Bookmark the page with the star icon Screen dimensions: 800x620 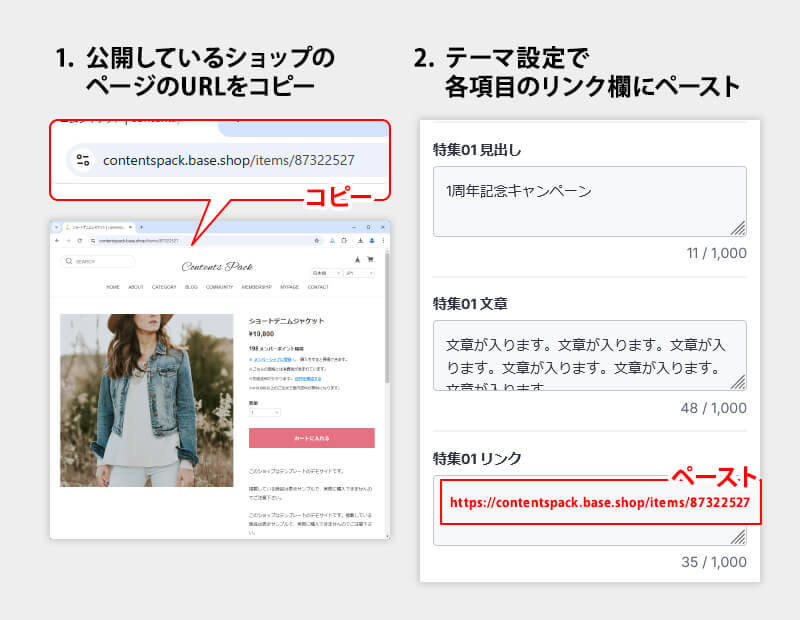tap(317, 240)
